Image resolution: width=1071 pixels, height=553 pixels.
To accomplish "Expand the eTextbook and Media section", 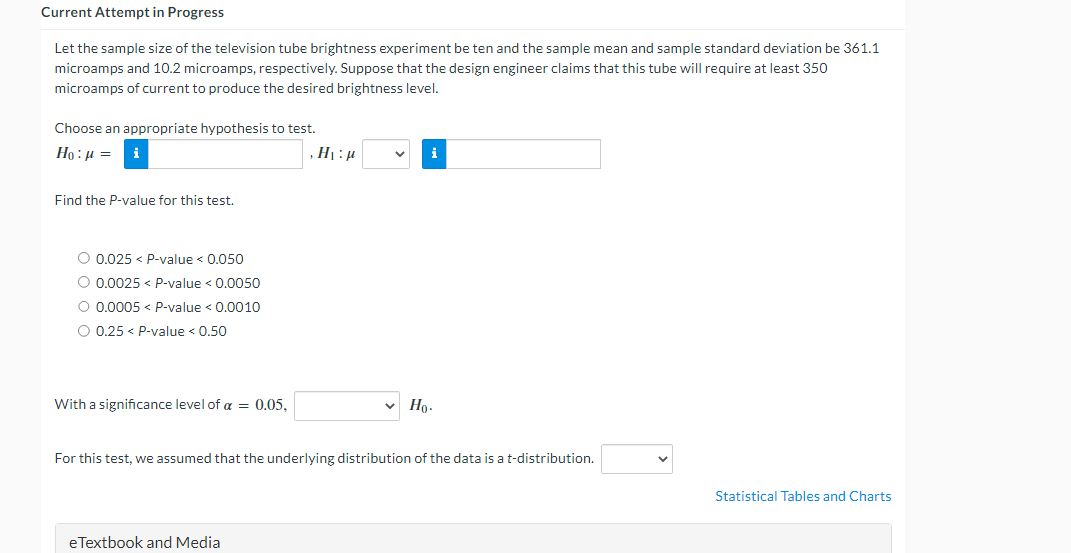I will 473,542.
